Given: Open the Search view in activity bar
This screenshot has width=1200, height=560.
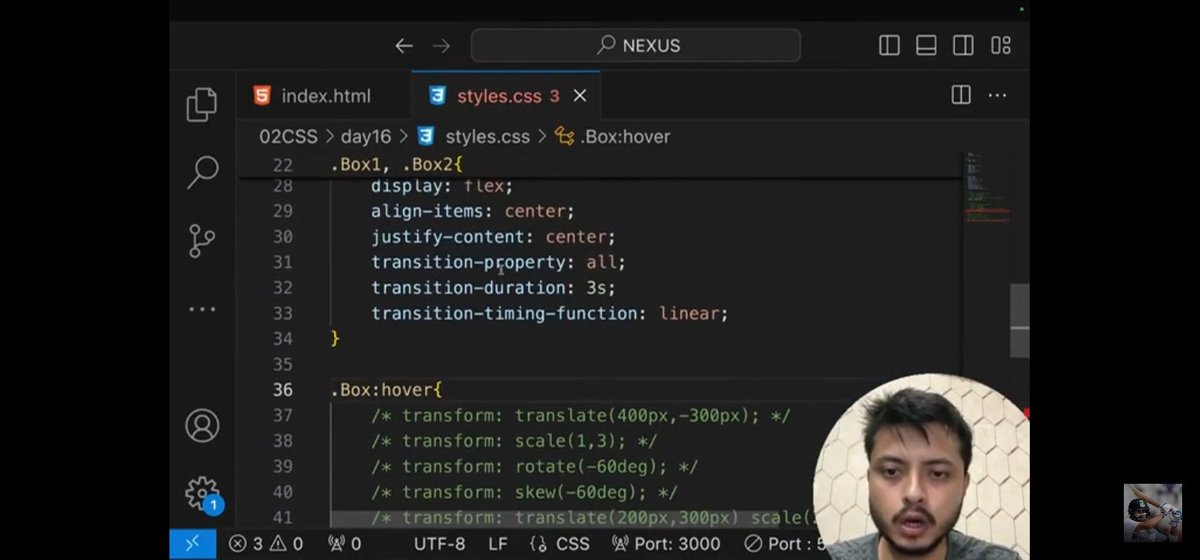Looking at the screenshot, I should click(202, 172).
